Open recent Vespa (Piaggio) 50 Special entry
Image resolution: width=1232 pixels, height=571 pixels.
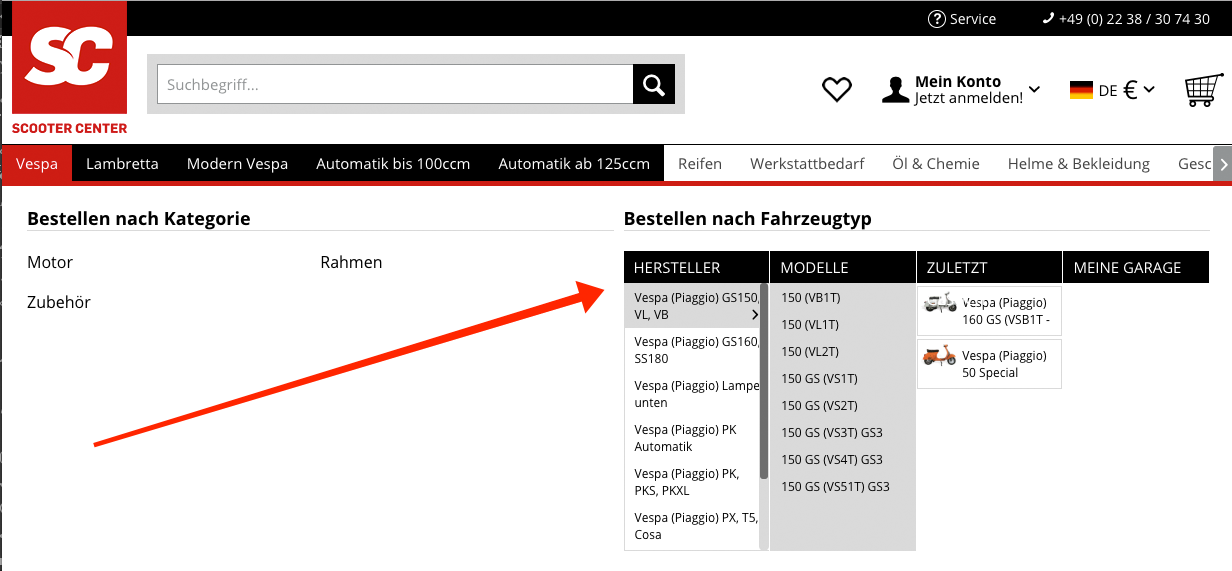click(x=989, y=364)
